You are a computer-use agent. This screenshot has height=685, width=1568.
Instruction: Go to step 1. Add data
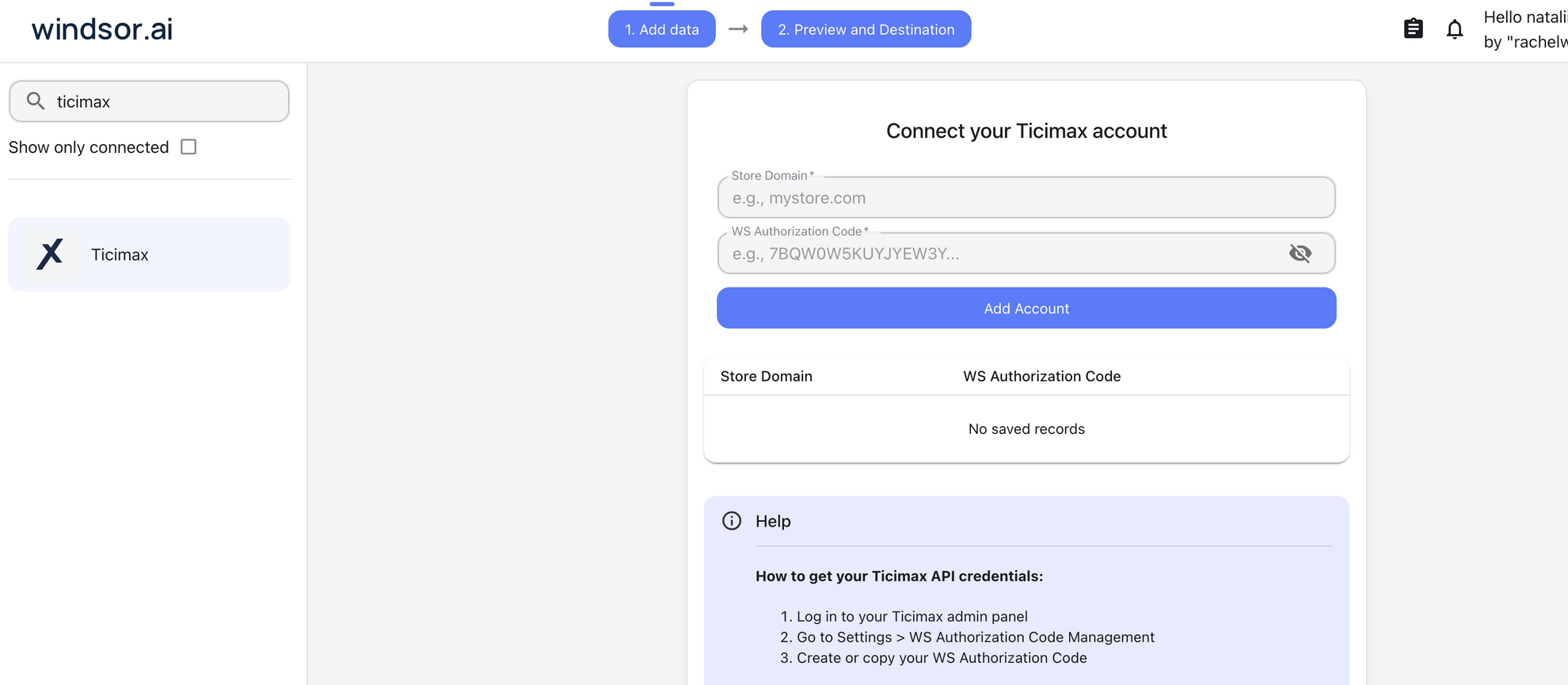(x=662, y=29)
